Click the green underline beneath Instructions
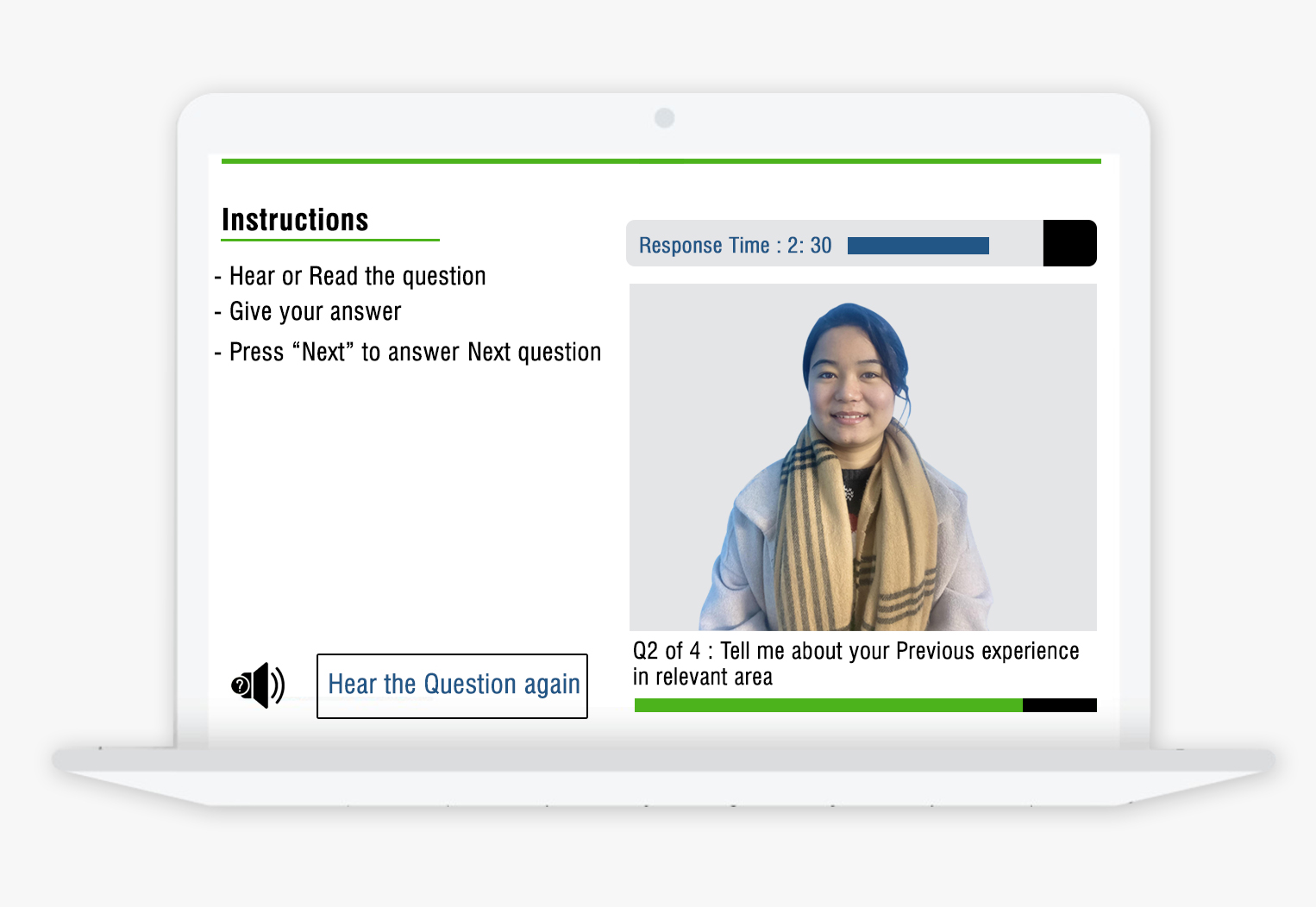 [330, 240]
